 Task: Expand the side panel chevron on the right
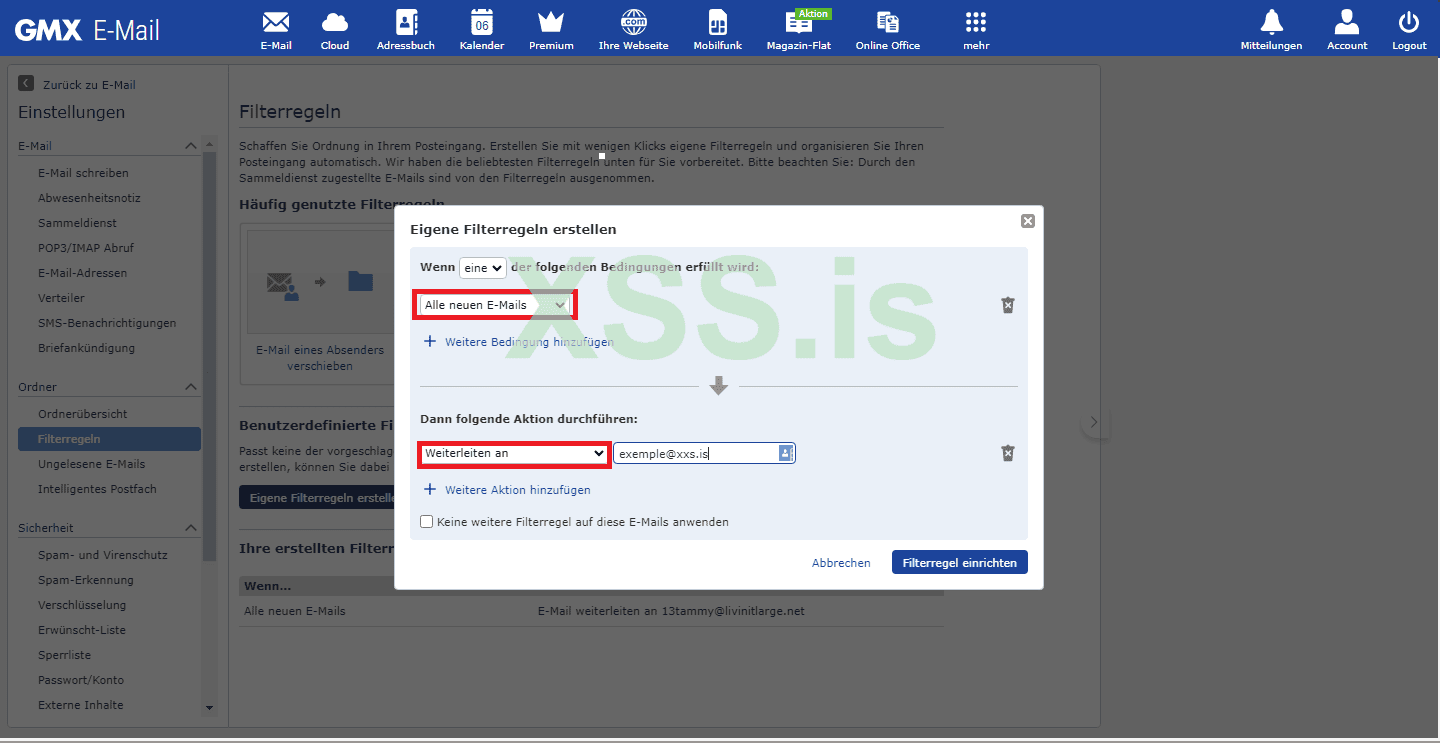pos(1094,422)
